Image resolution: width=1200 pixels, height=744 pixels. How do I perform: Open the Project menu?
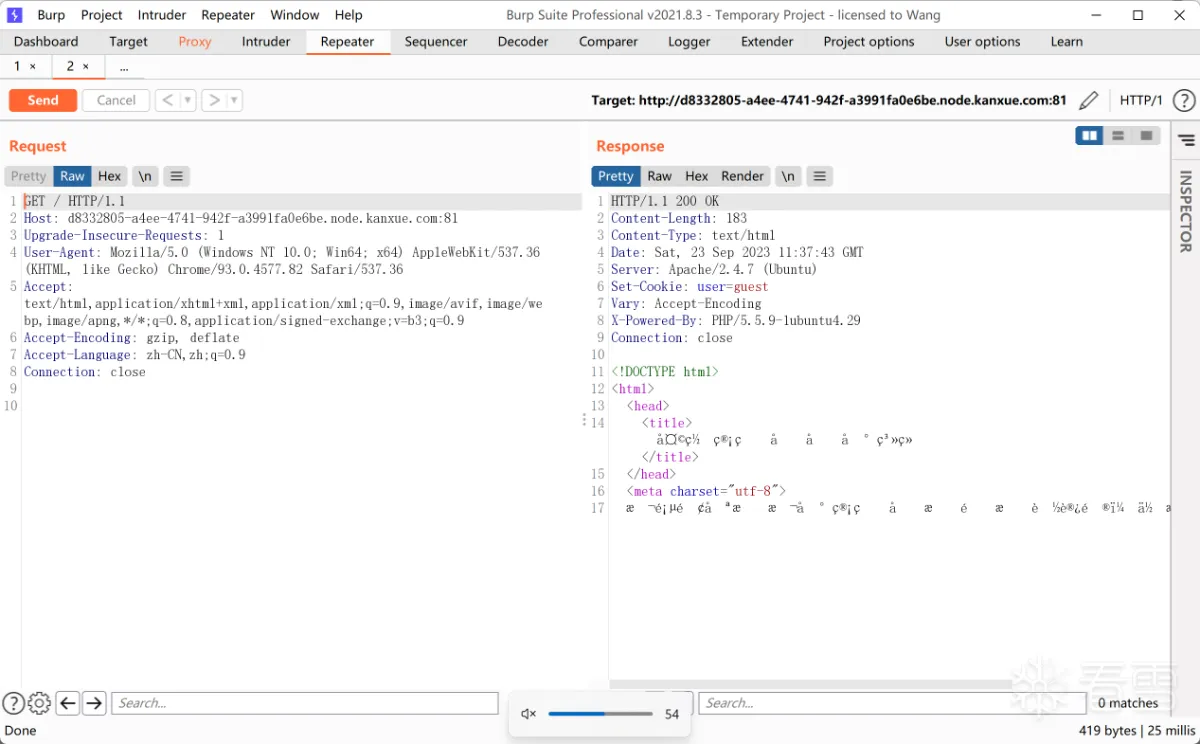pyautogui.click(x=102, y=15)
